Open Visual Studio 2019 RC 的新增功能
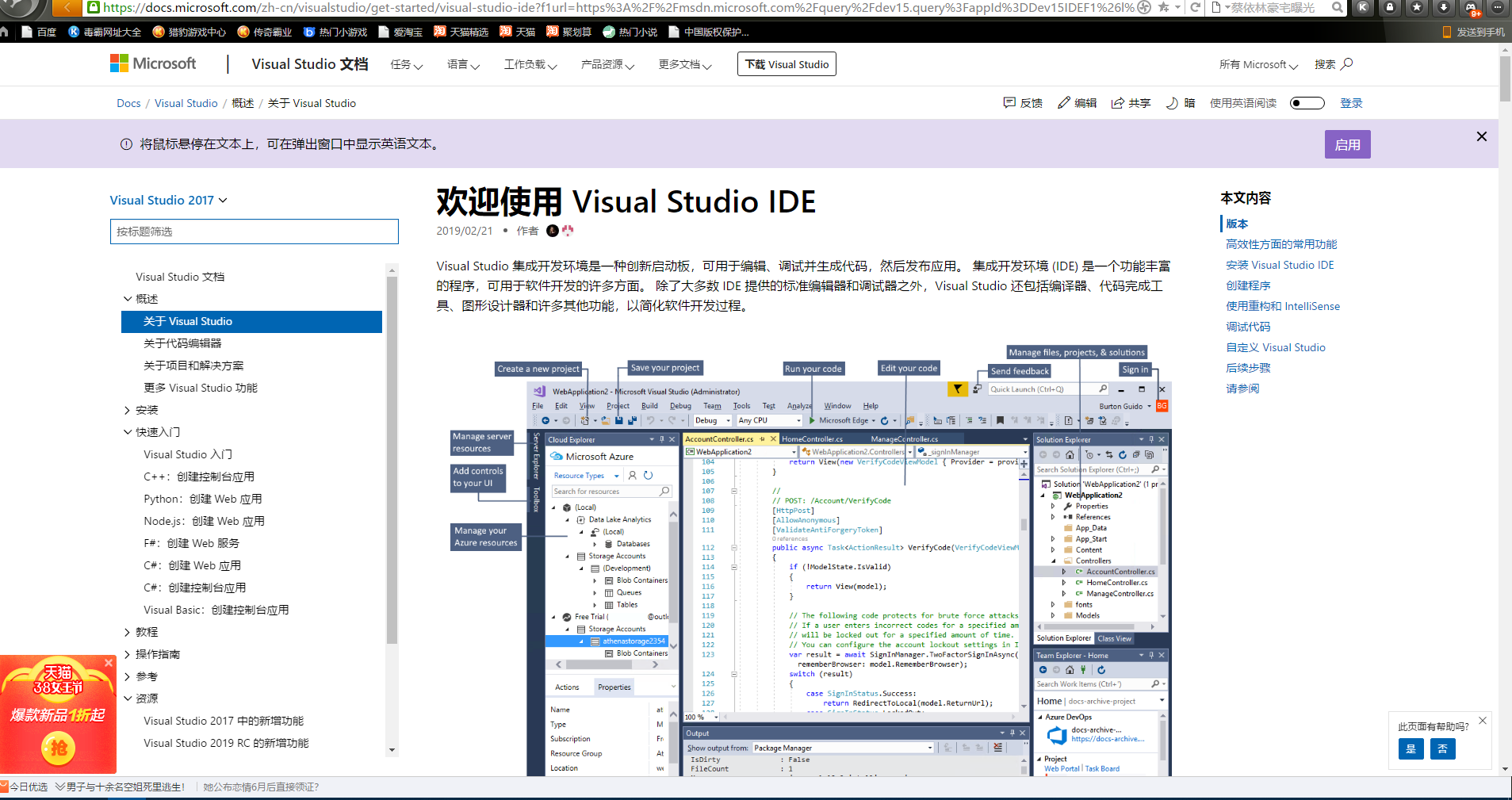The width and height of the screenshot is (1512, 800). [226, 743]
